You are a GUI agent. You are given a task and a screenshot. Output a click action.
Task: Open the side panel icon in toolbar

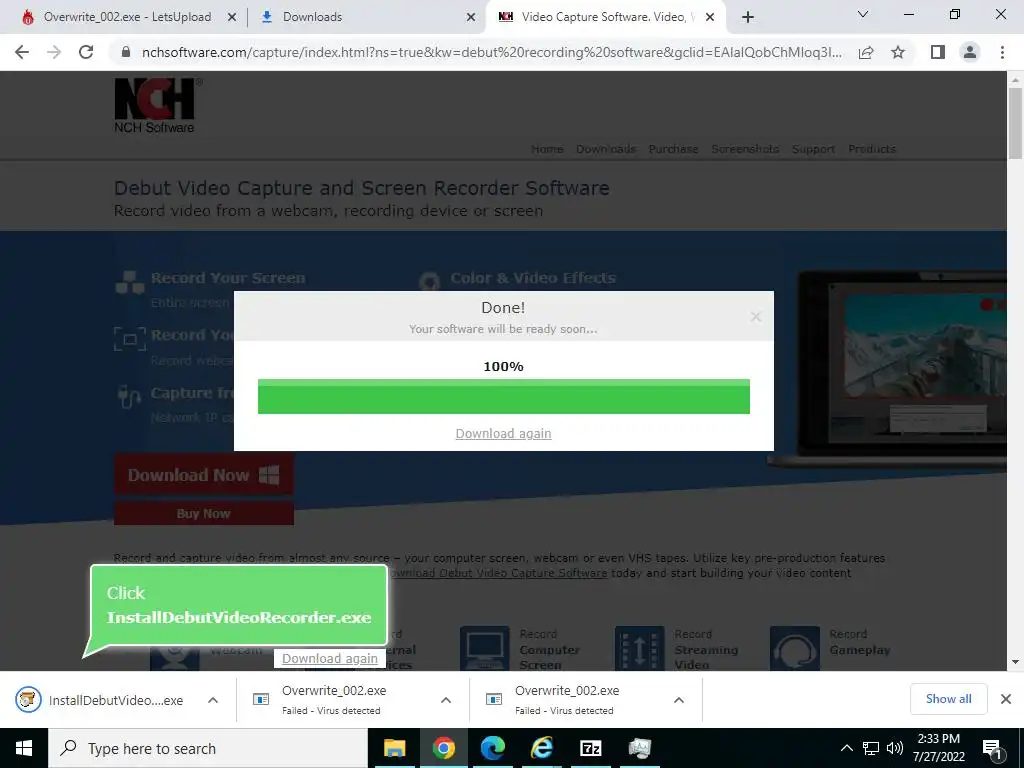938,52
